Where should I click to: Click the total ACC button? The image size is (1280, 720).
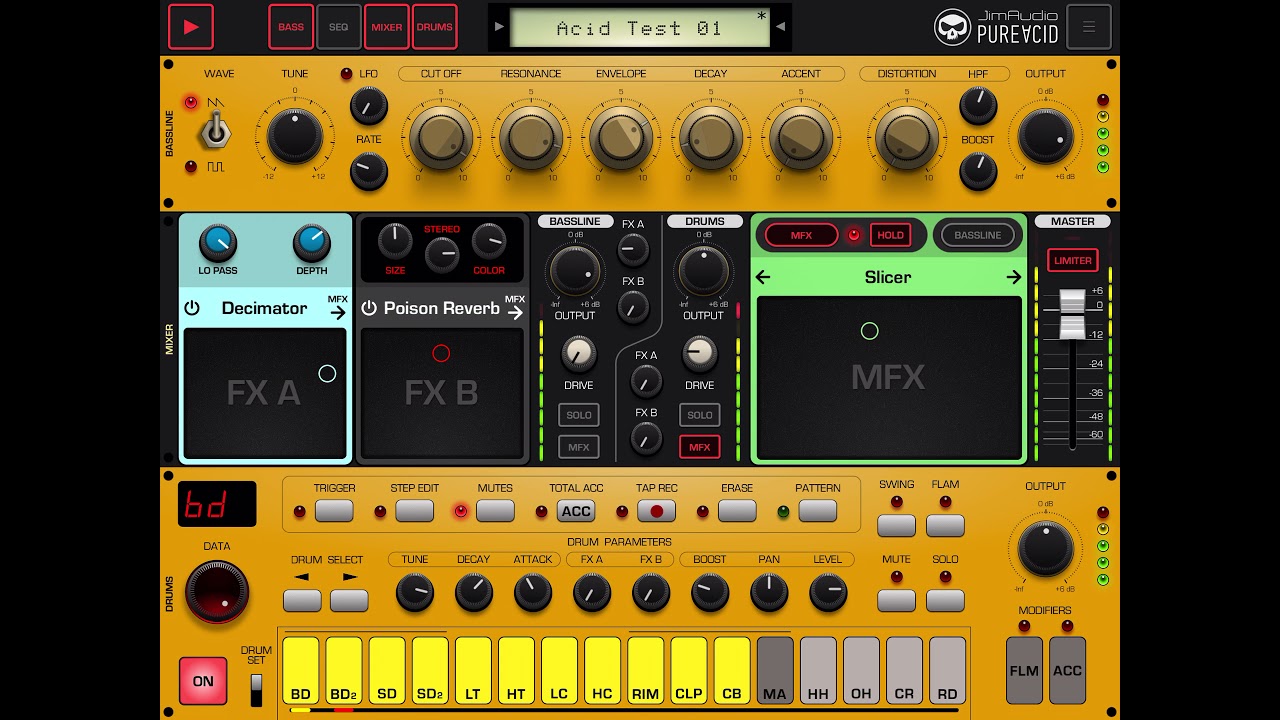[576, 511]
